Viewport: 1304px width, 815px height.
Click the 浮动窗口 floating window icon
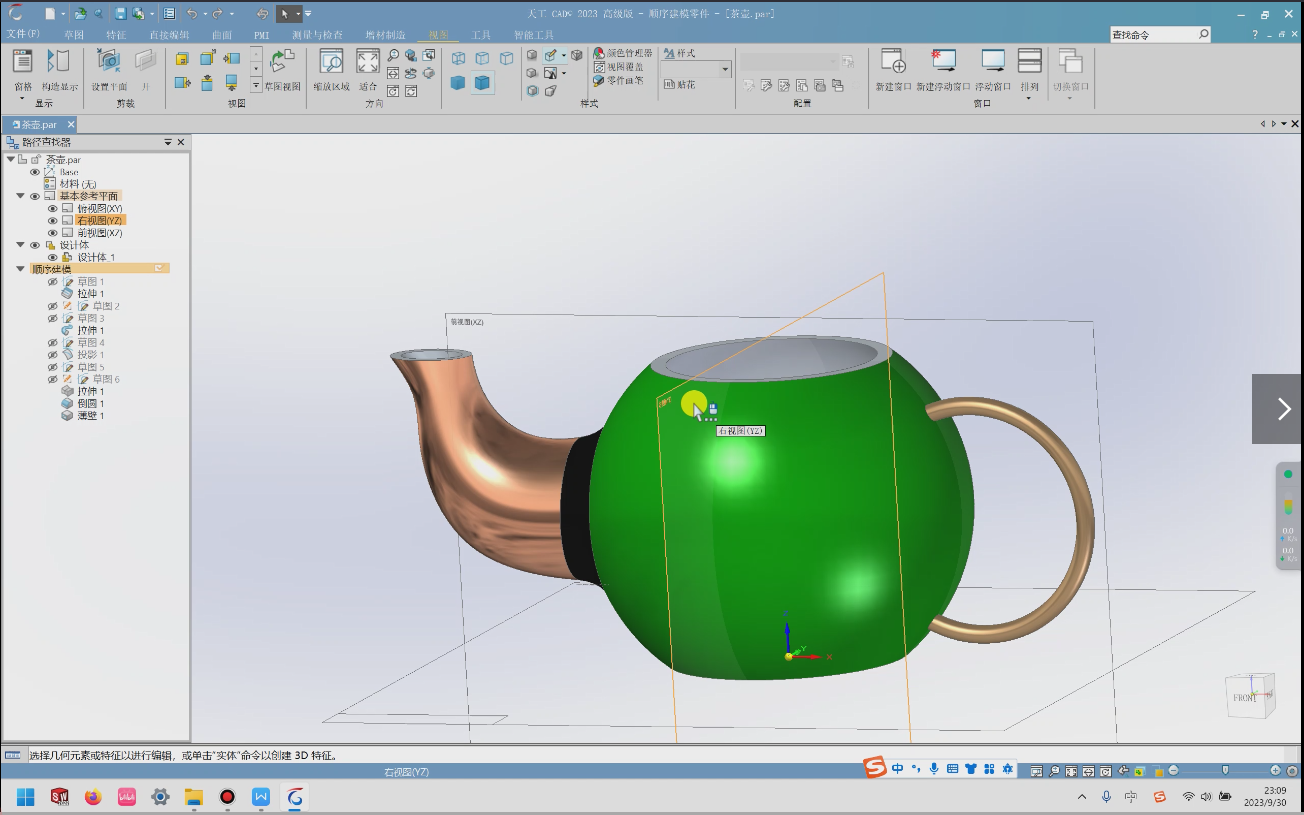click(993, 62)
